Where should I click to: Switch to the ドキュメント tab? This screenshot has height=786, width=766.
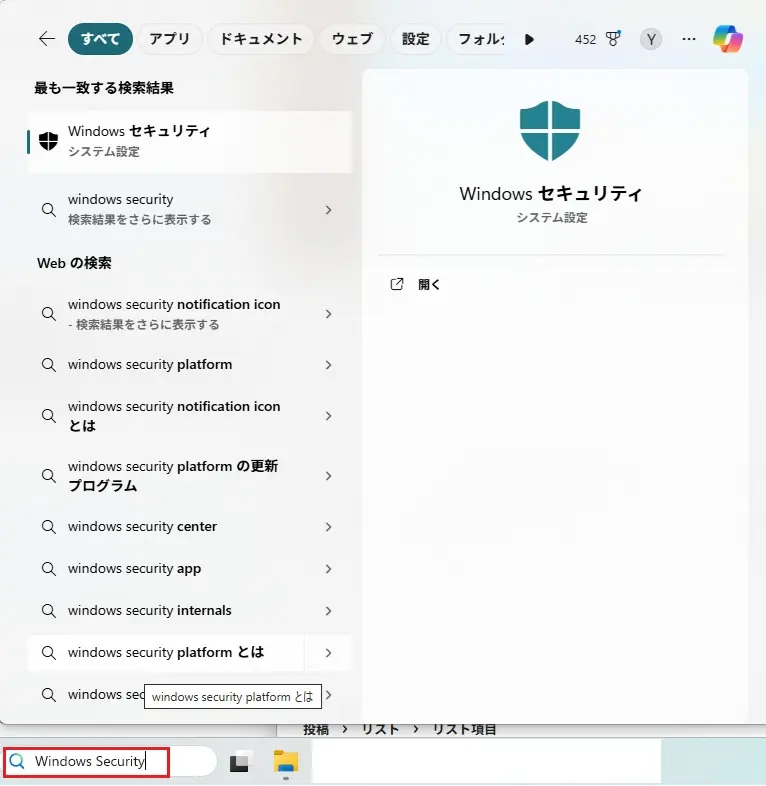tap(261, 39)
